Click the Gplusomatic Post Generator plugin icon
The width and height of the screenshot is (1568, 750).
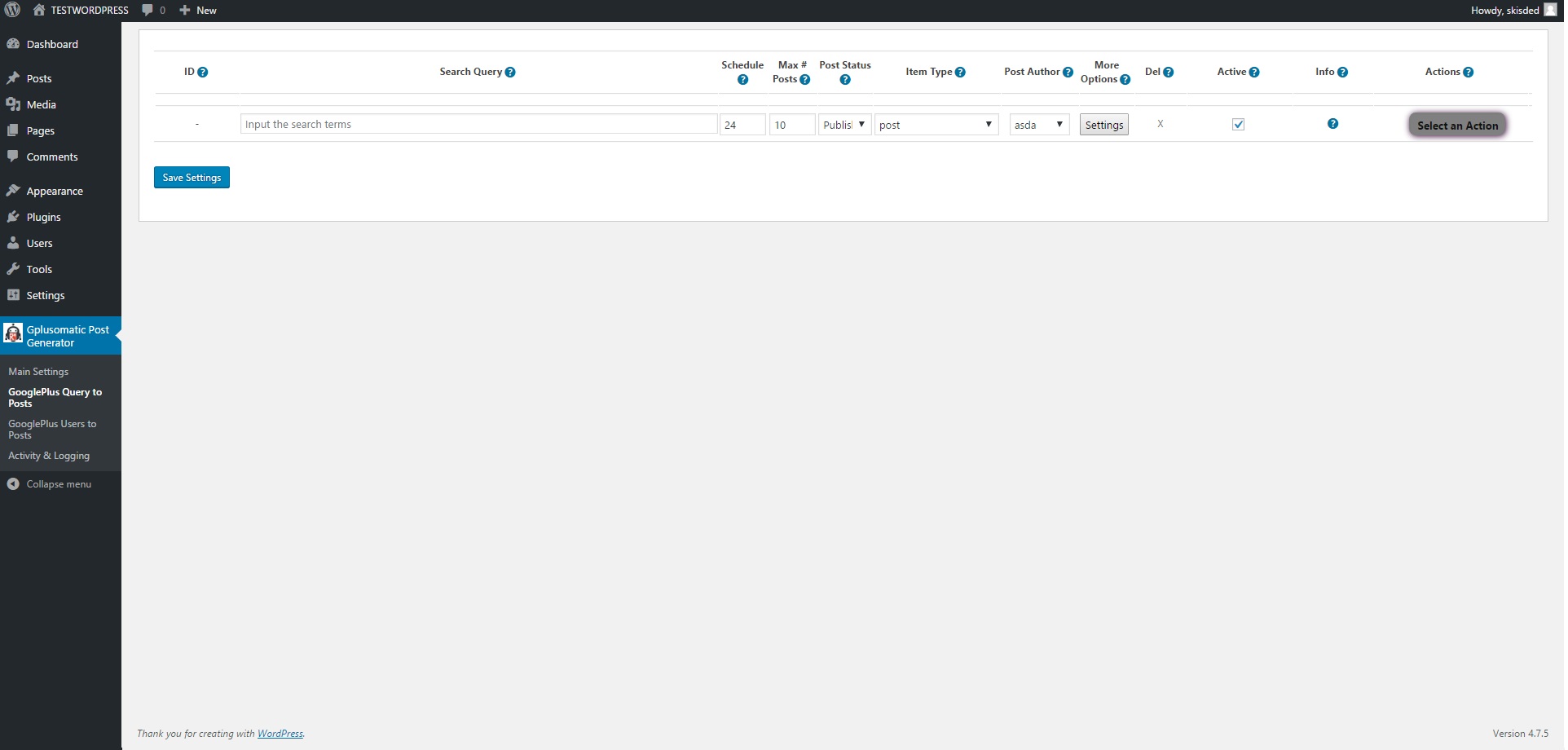tap(13, 333)
